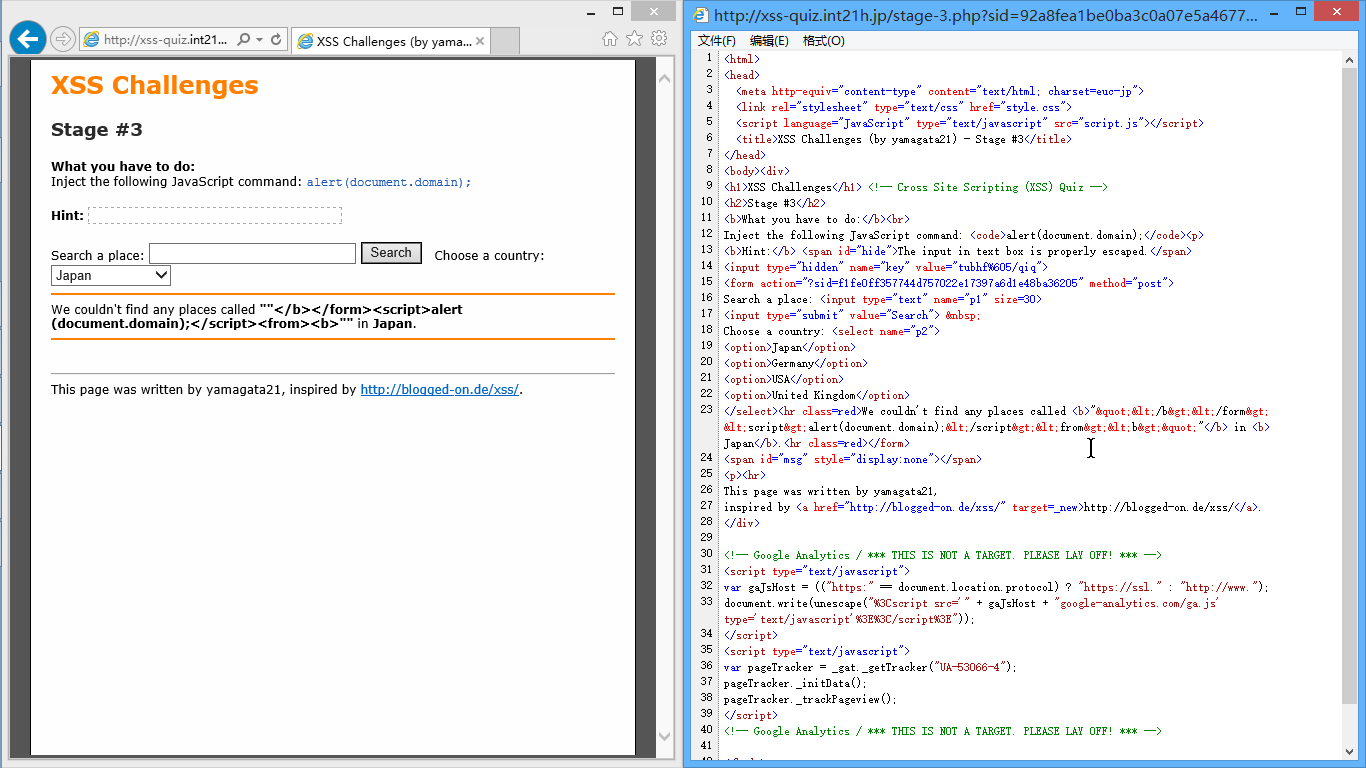This screenshot has height=768, width=1366.
Task: Click source line 1 '<html>' text
Action: click(x=742, y=59)
